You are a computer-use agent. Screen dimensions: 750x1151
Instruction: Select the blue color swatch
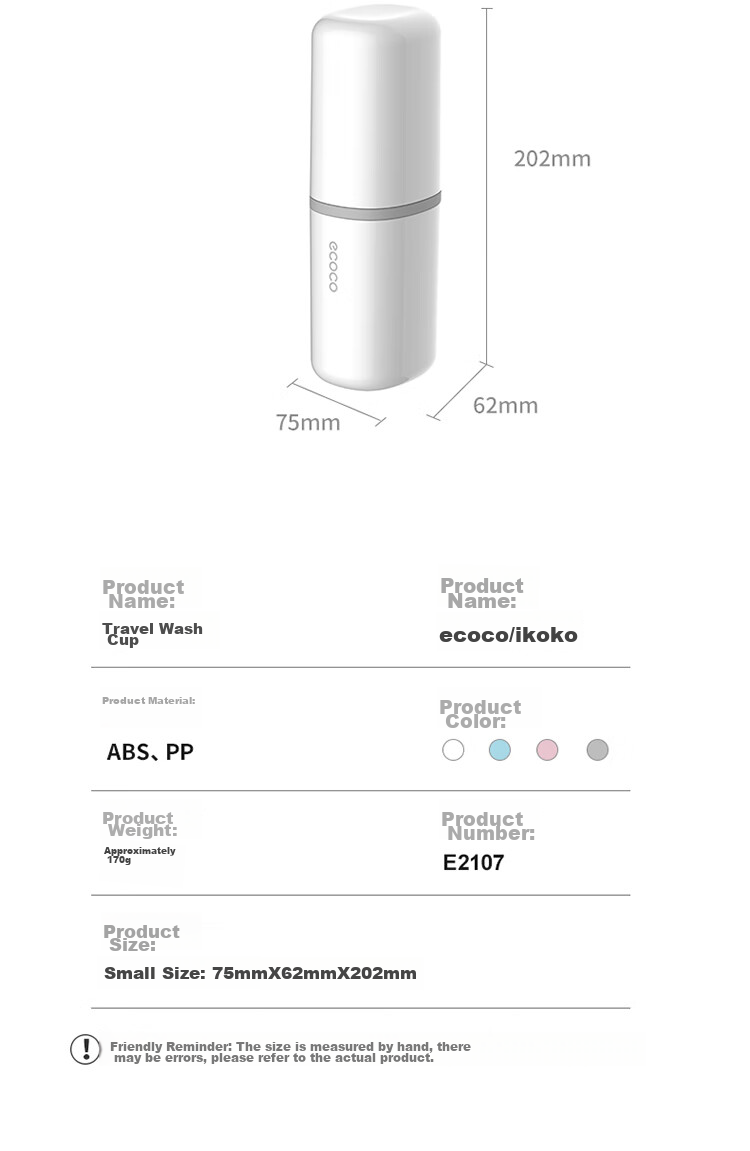[x=500, y=750]
